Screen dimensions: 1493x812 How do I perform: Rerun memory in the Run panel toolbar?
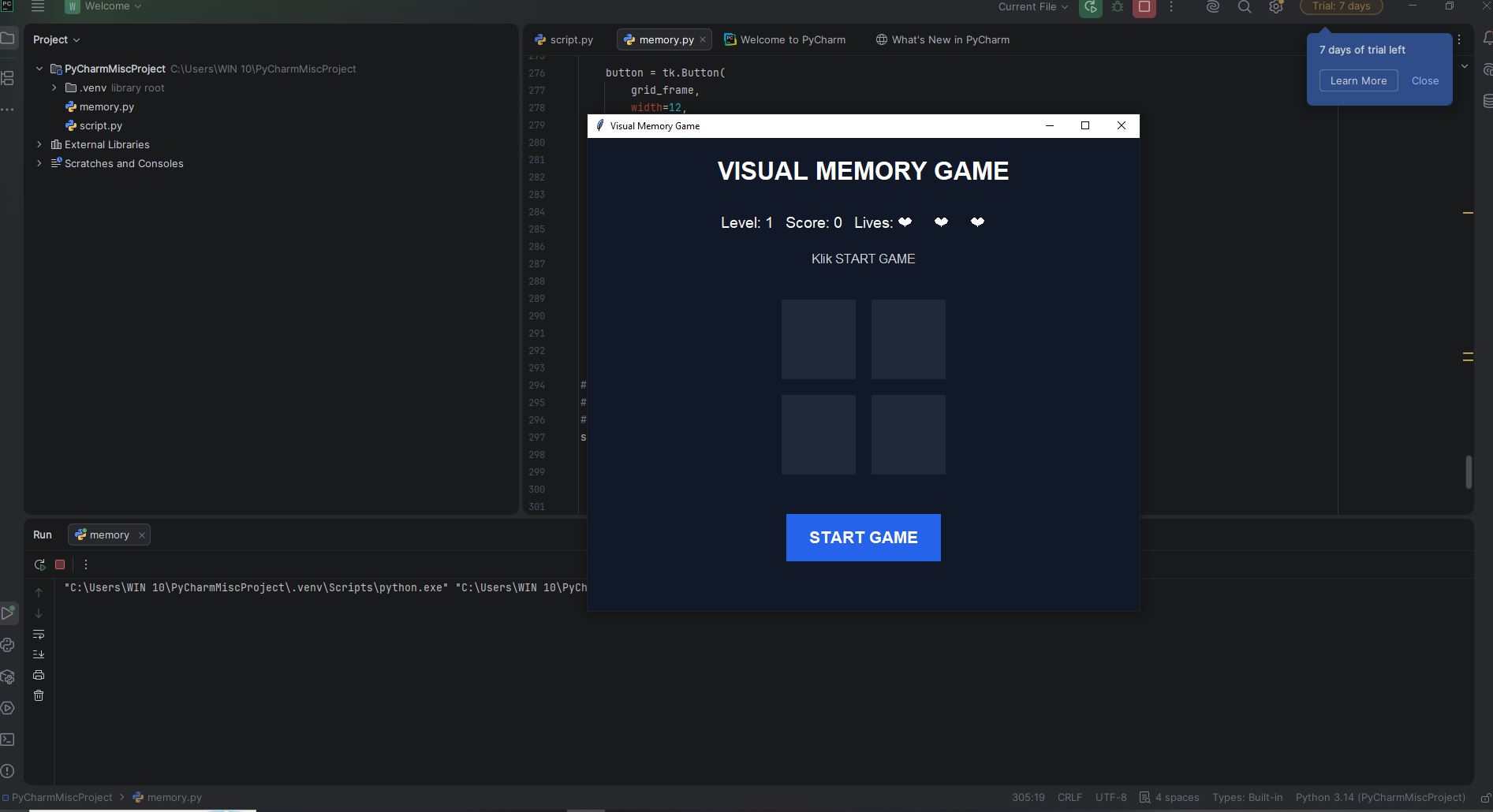point(39,564)
